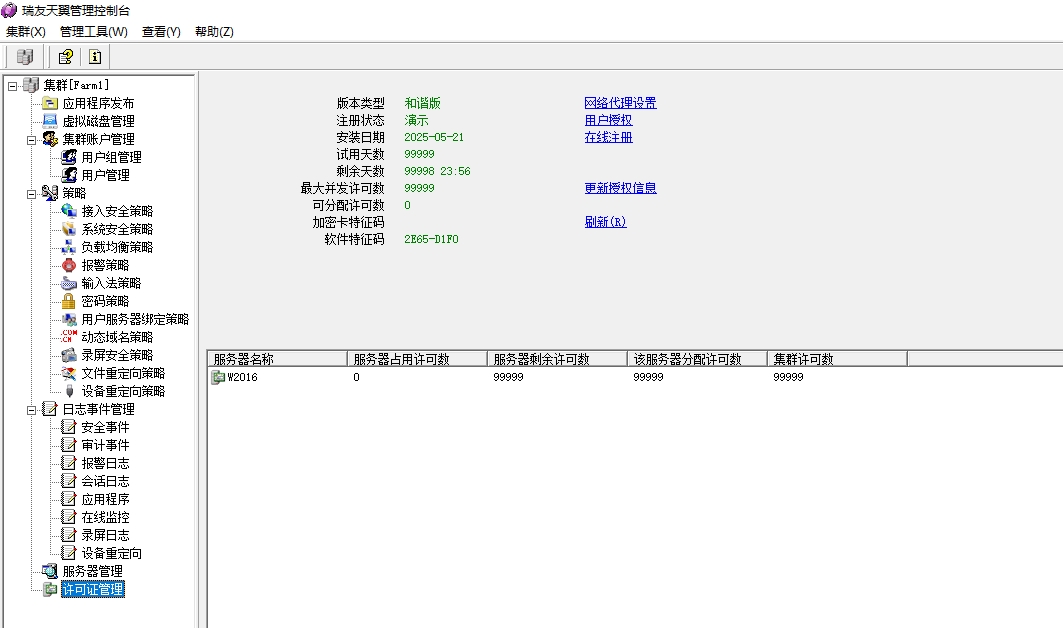Click the help question toolbar icon
The image size is (1063, 628).
(x=65, y=57)
